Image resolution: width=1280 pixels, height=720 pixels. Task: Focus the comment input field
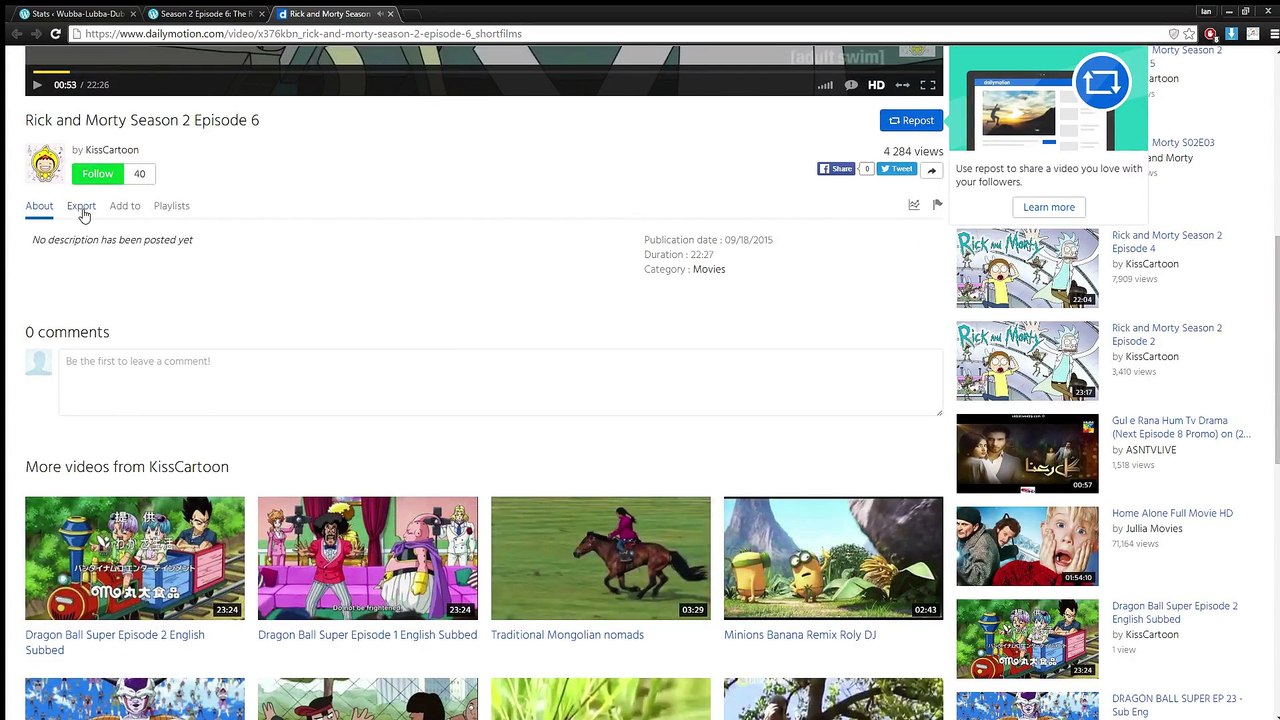click(x=500, y=382)
